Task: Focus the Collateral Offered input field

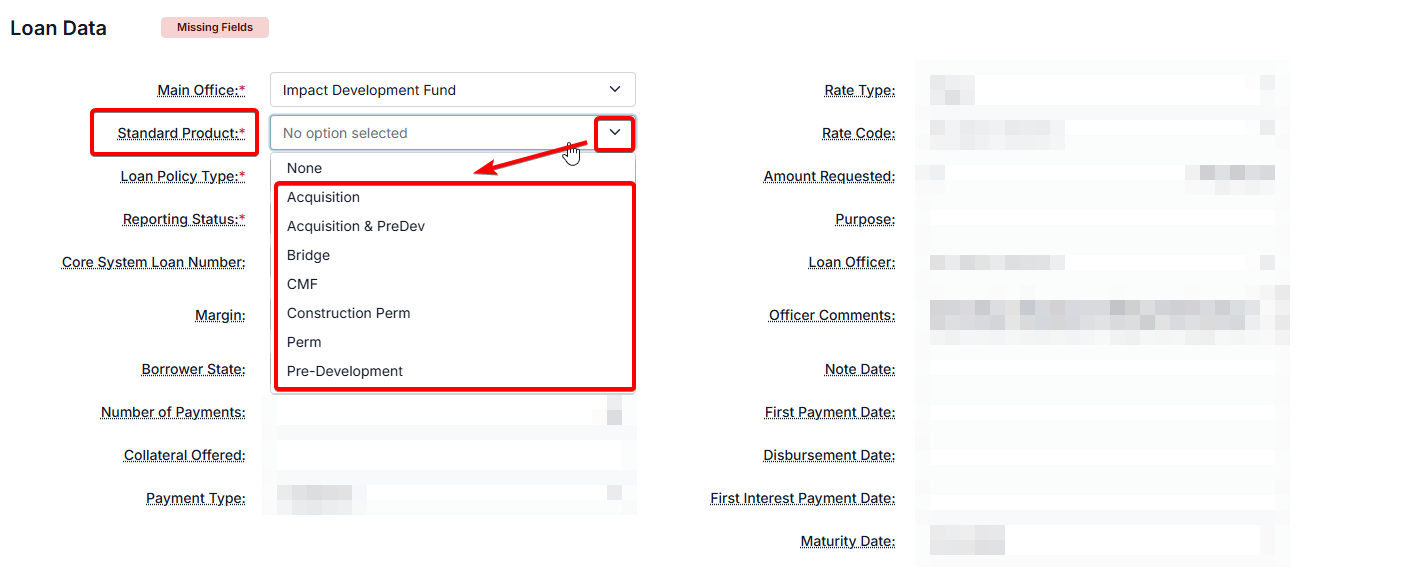Action: click(x=450, y=455)
